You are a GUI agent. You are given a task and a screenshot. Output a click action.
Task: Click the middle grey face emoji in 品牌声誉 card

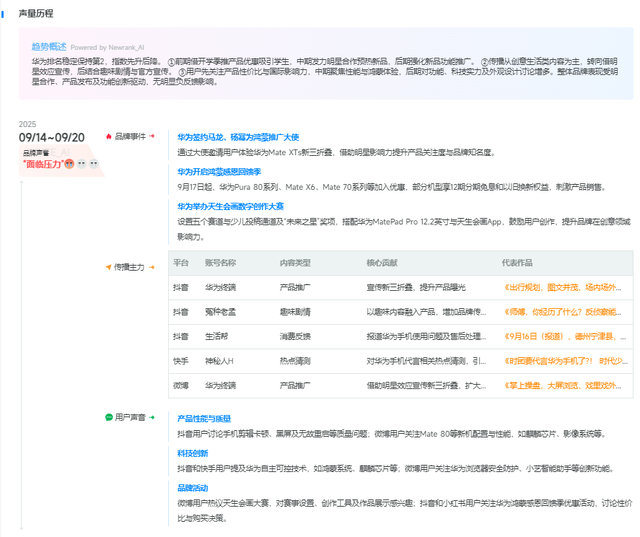tap(82, 164)
